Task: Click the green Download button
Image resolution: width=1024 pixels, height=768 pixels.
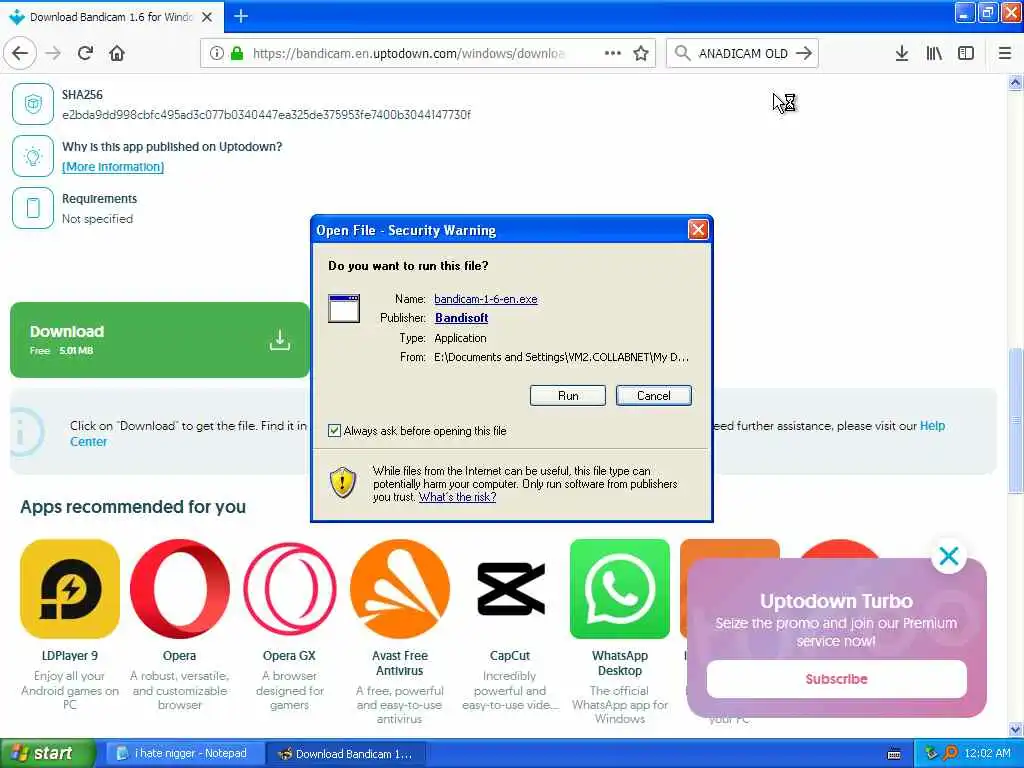Action: pos(160,340)
